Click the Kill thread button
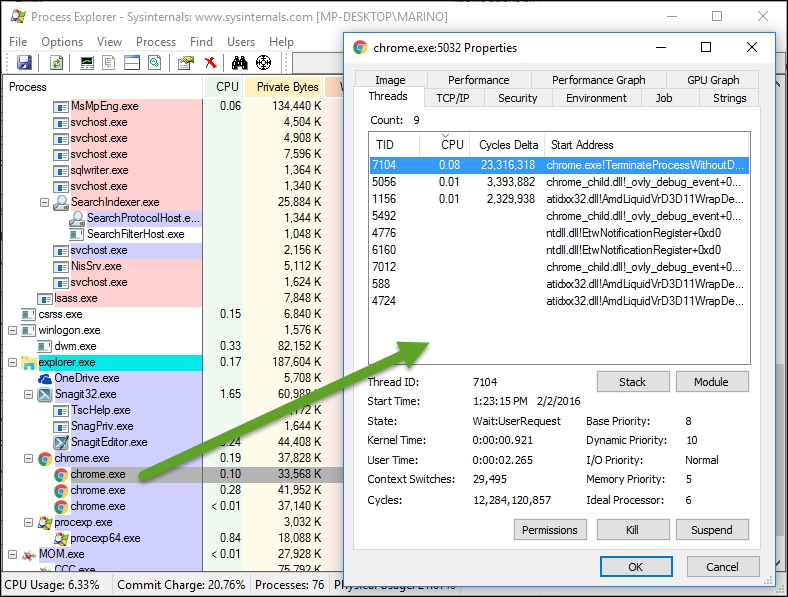Viewport: 788px width, 597px height. coord(633,530)
